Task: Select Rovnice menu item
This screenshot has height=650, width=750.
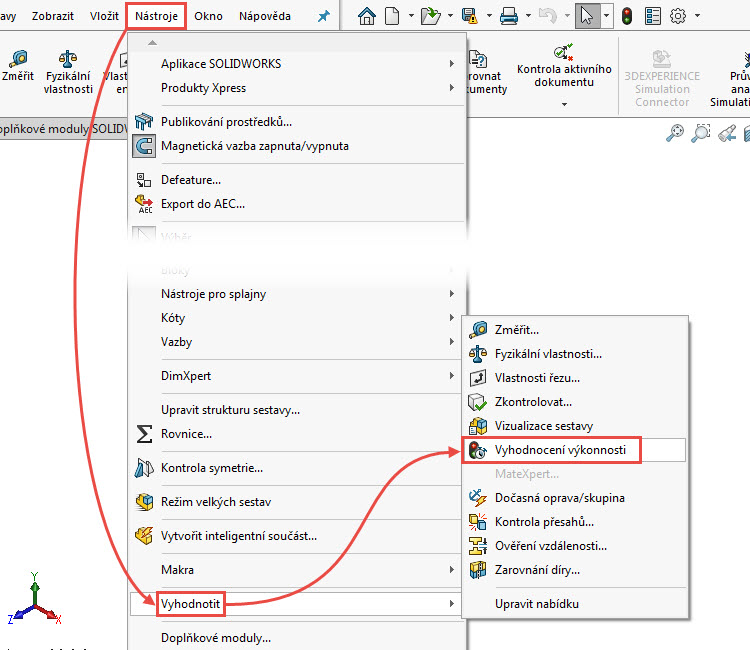Action: tap(297, 434)
